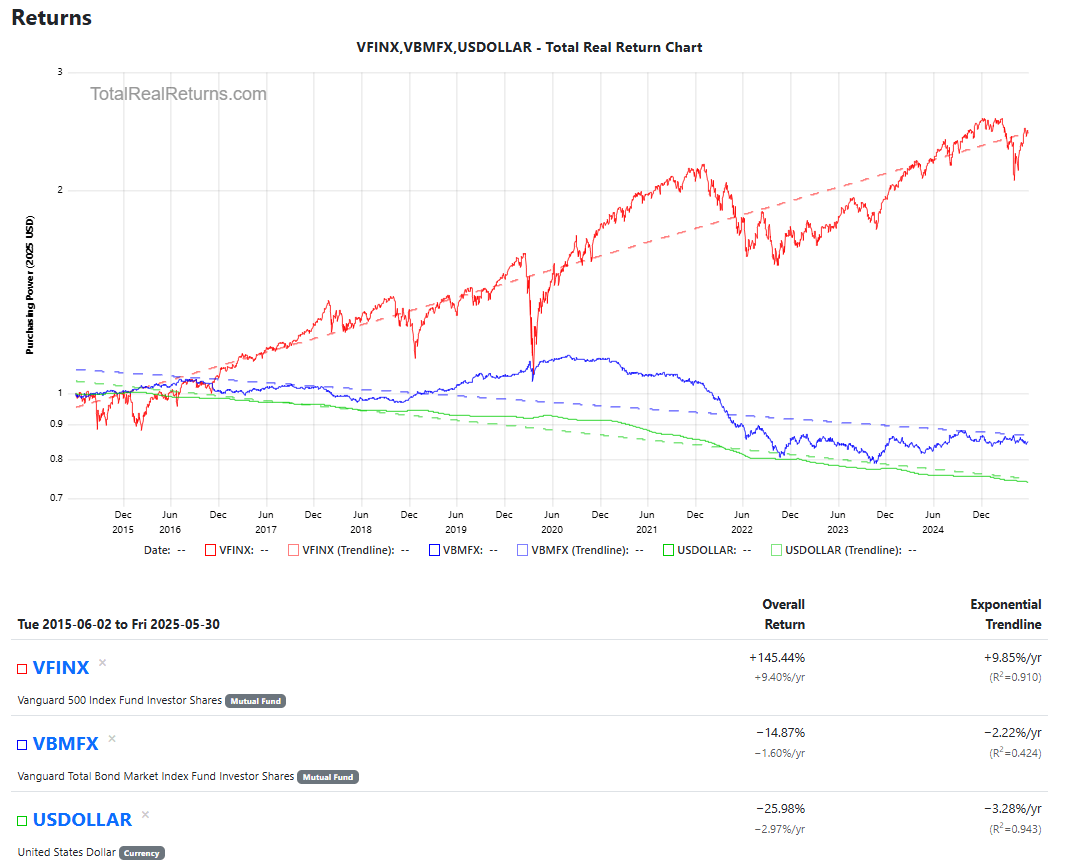Open the USDOLLAR link
Image resolution: width=1068 pixels, height=864 pixels.
click(82, 820)
